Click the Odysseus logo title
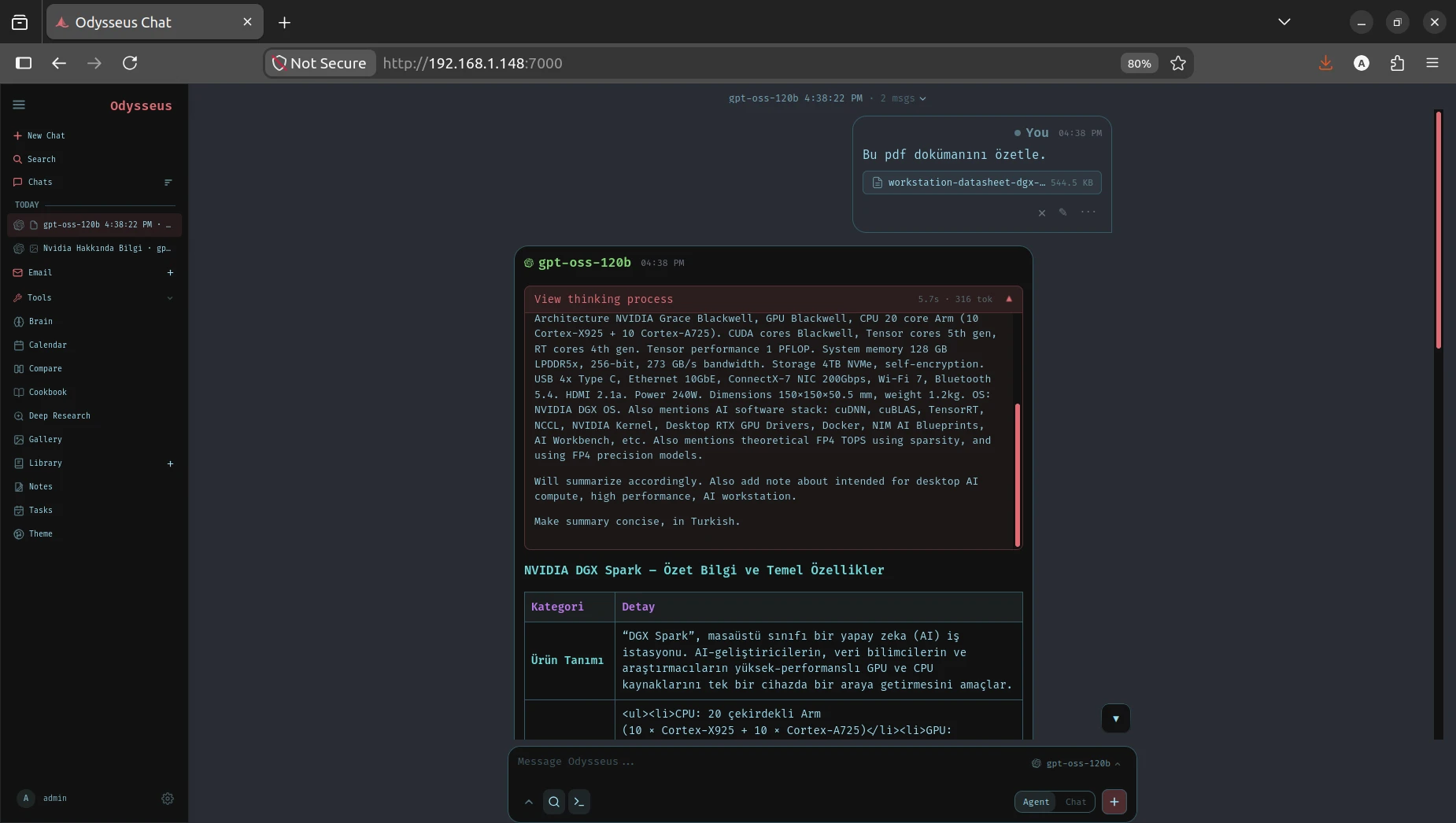This screenshot has width=1456, height=823. [x=141, y=105]
